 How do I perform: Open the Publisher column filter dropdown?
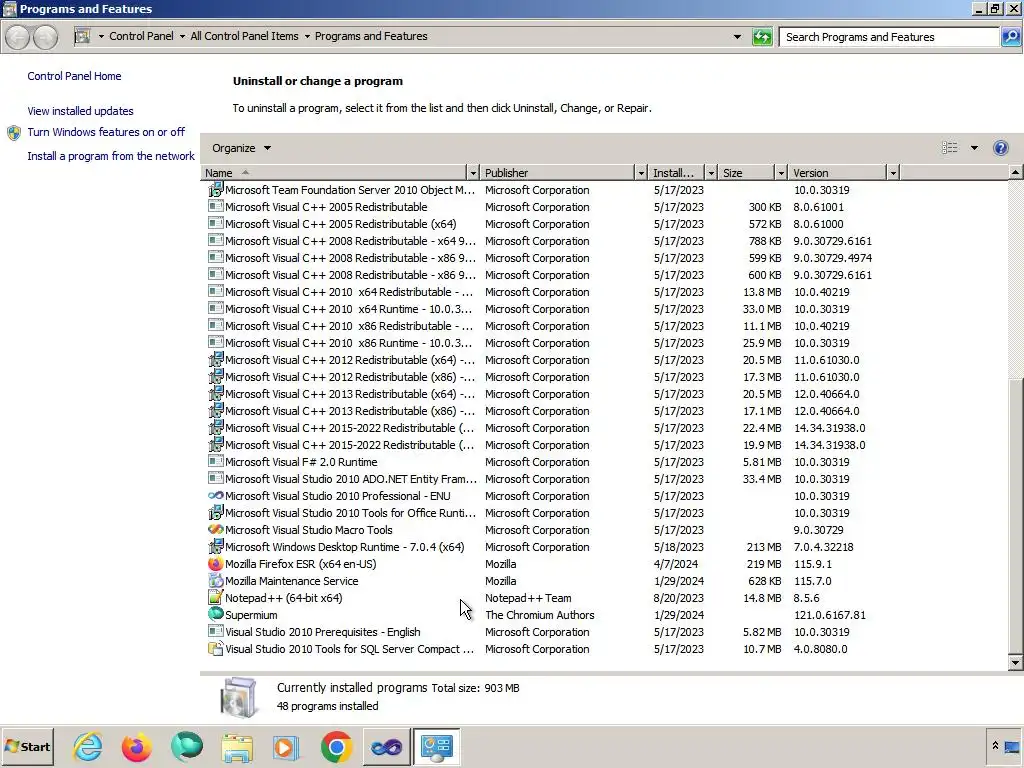tap(641, 173)
